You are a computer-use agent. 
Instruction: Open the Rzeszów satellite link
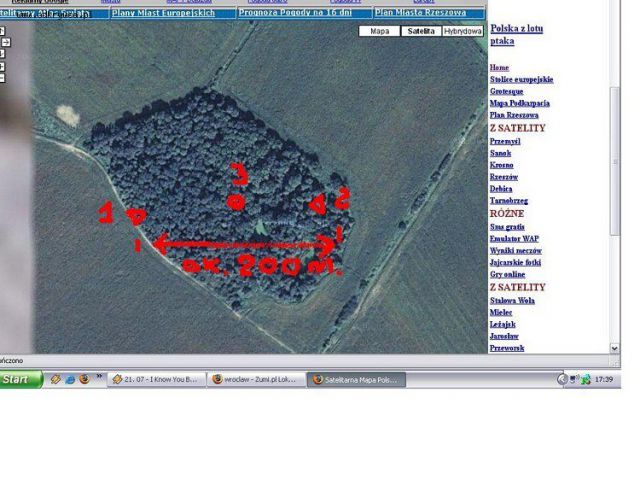[x=504, y=177]
